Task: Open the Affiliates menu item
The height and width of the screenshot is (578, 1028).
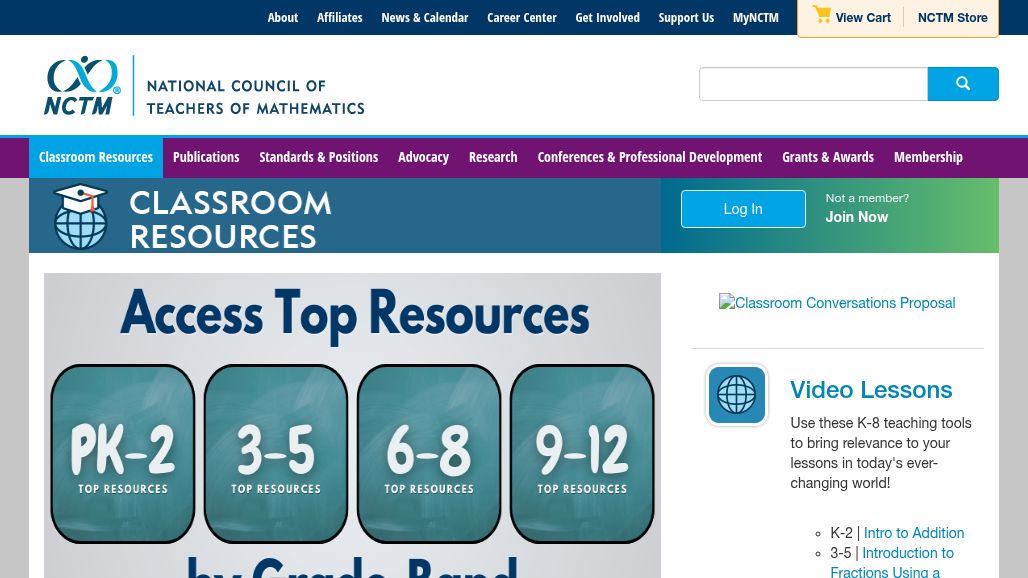Action: (340, 18)
